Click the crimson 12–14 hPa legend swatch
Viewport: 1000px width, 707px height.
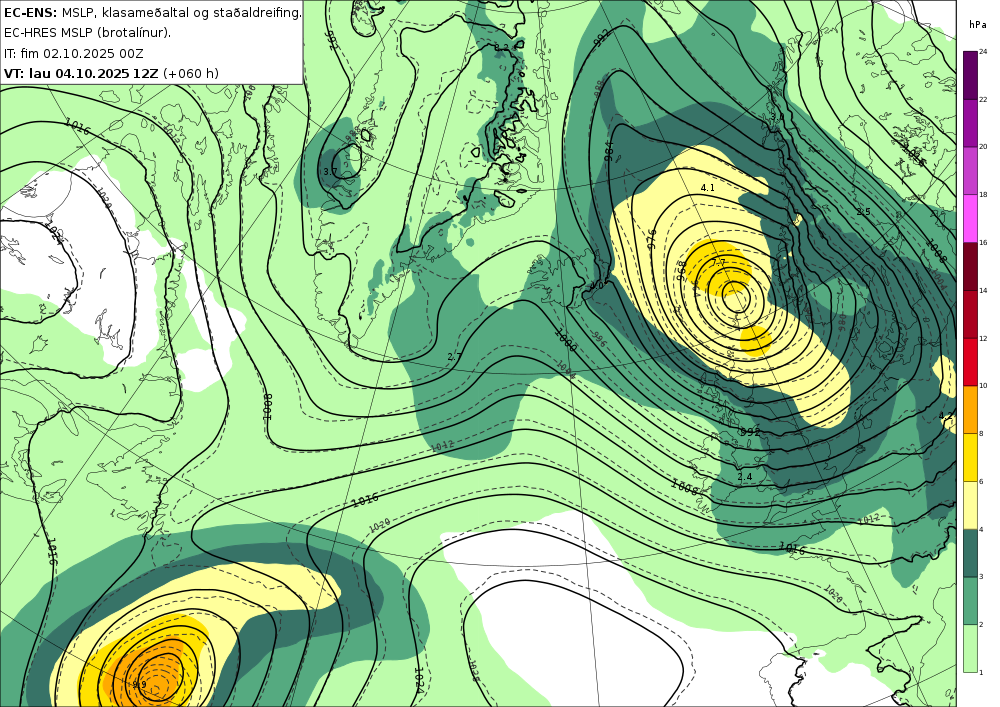[969, 314]
